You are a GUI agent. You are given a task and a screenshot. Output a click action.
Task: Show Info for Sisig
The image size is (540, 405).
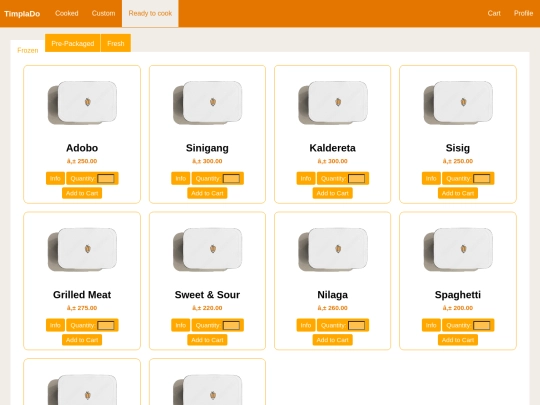[x=431, y=178]
